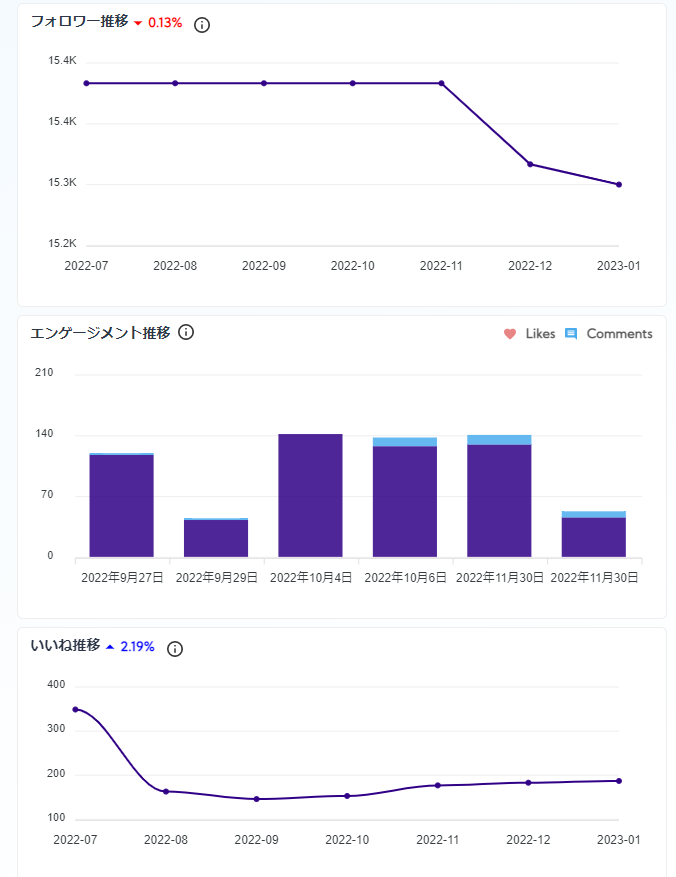Click the 2.19% likes change label
The image size is (676, 877).
click(x=138, y=647)
